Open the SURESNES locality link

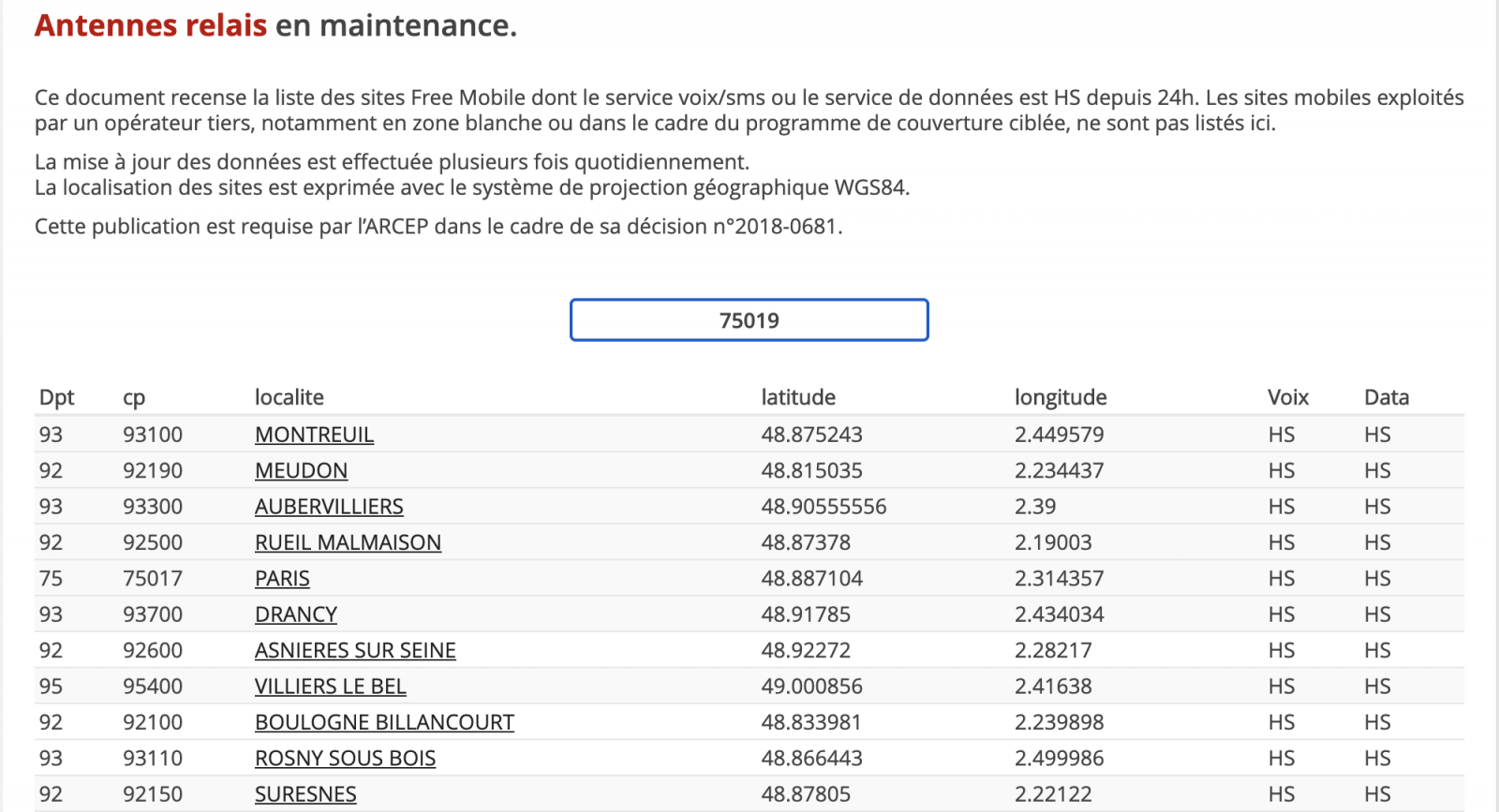[305, 794]
